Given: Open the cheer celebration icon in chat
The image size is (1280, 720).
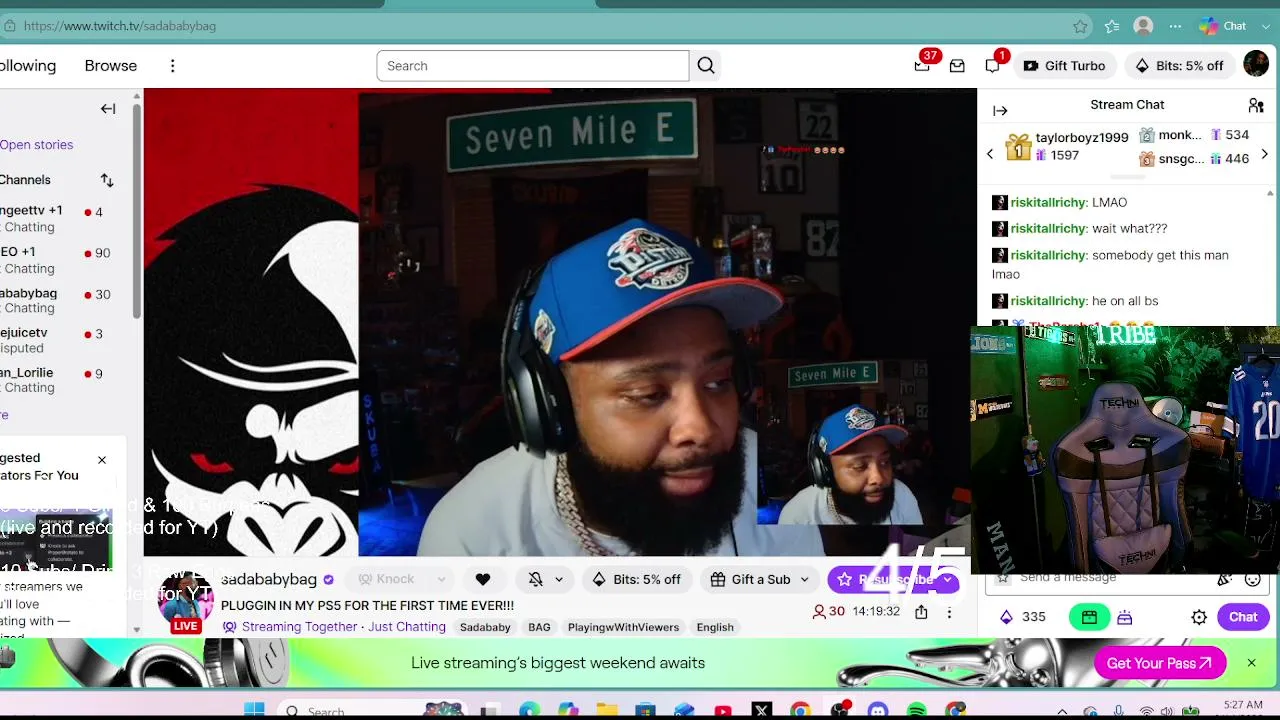Looking at the screenshot, I should point(1225,578).
